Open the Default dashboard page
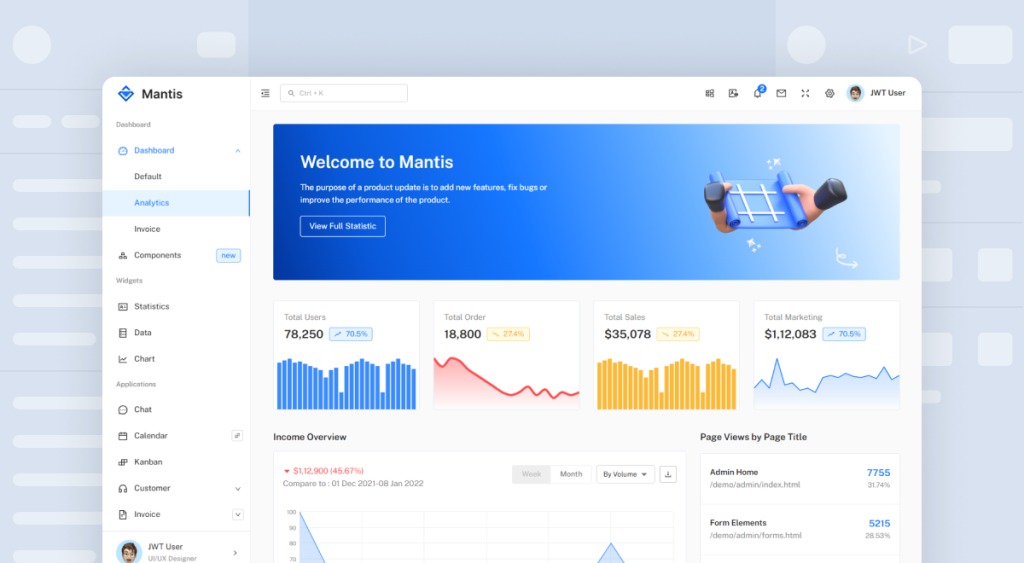Viewport: 1024px width, 563px height. point(176,176)
